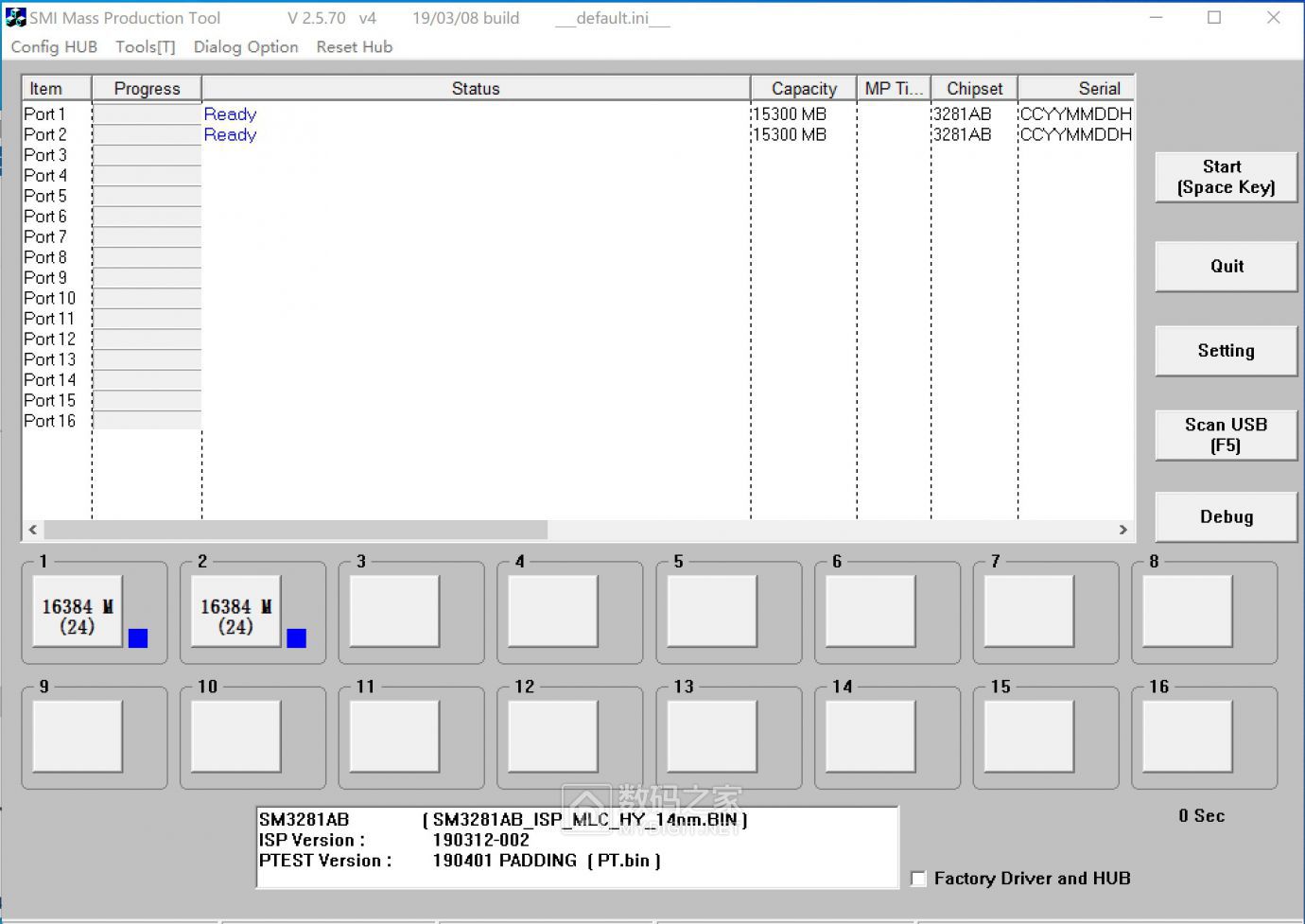
Task: Click empty port slot 14 box
Action: coord(870,736)
